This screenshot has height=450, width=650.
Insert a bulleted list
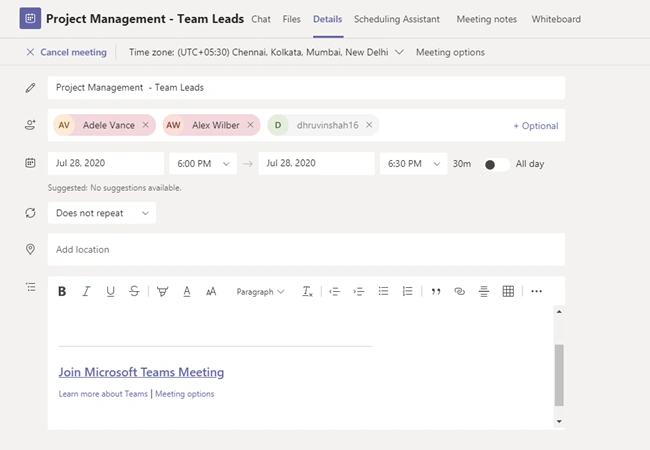tap(383, 291)
